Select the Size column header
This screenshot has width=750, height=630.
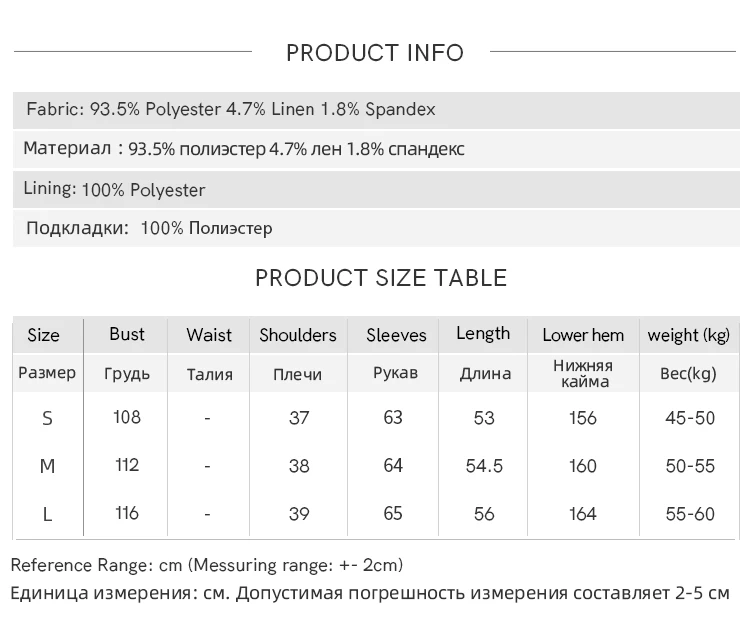coord(43,335)
